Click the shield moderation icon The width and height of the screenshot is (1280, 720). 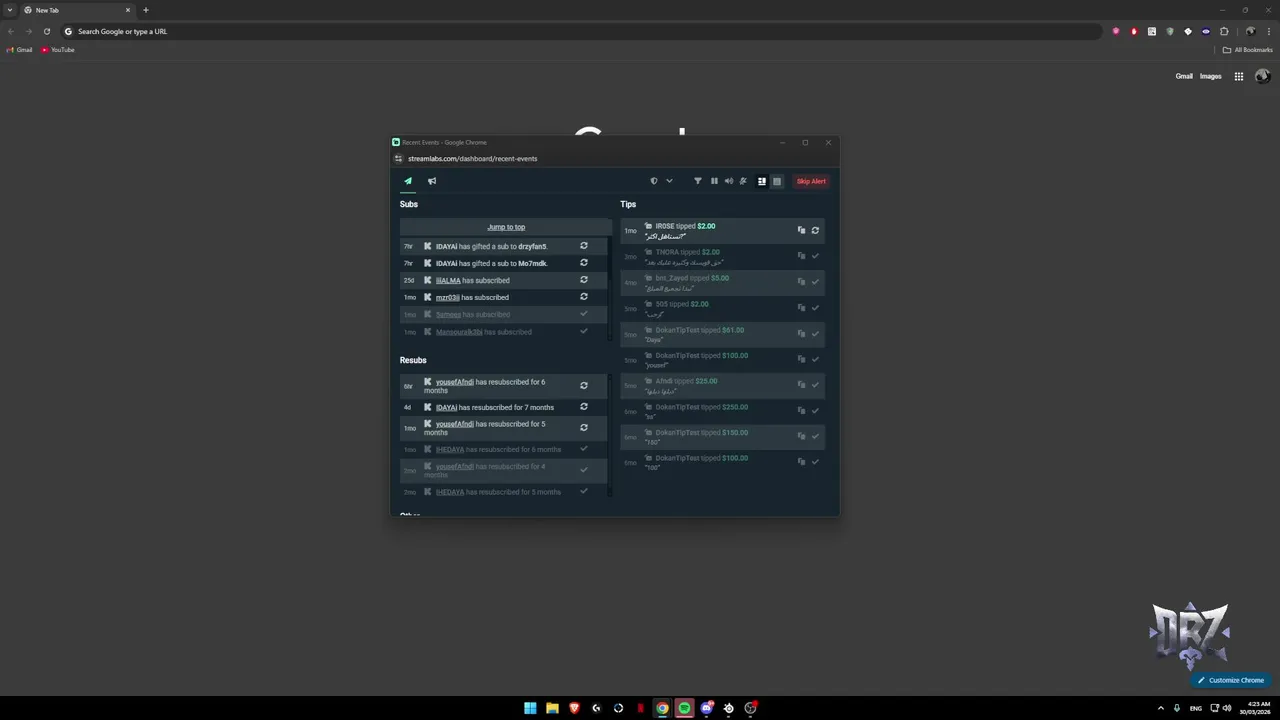click(x=654, y=181)
